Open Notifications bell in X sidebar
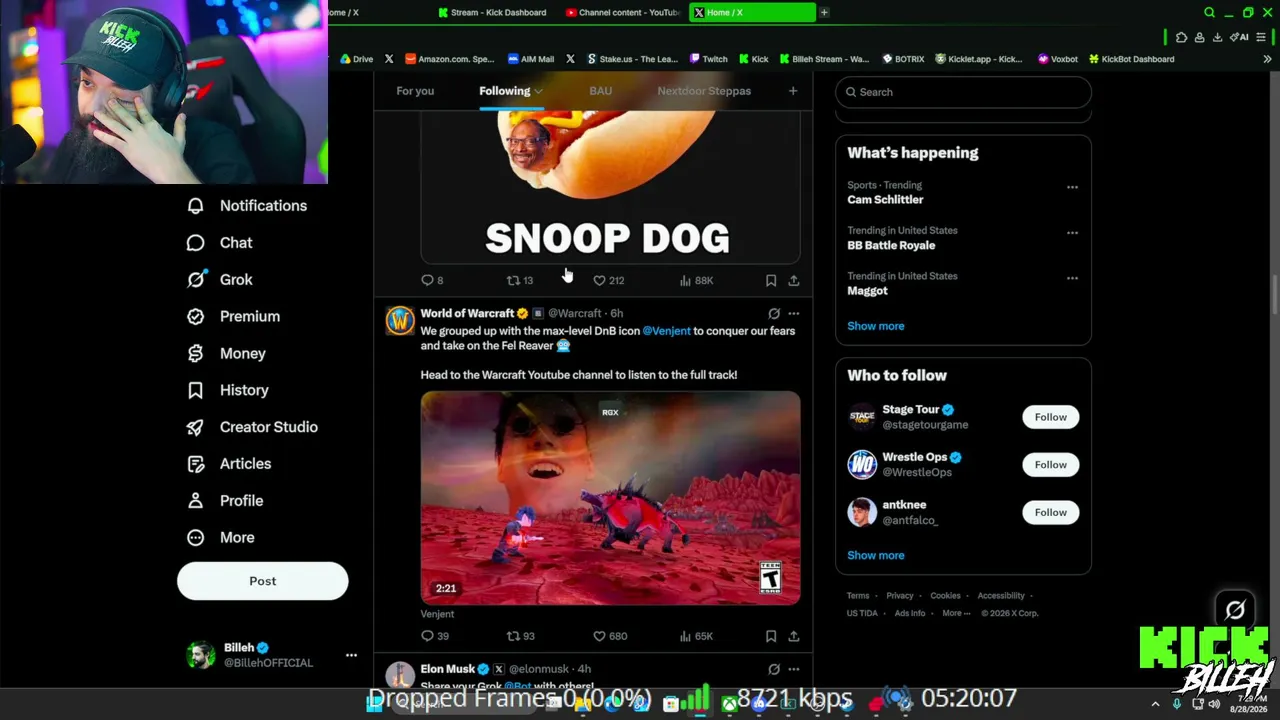1280x720 pixels. 196,206
